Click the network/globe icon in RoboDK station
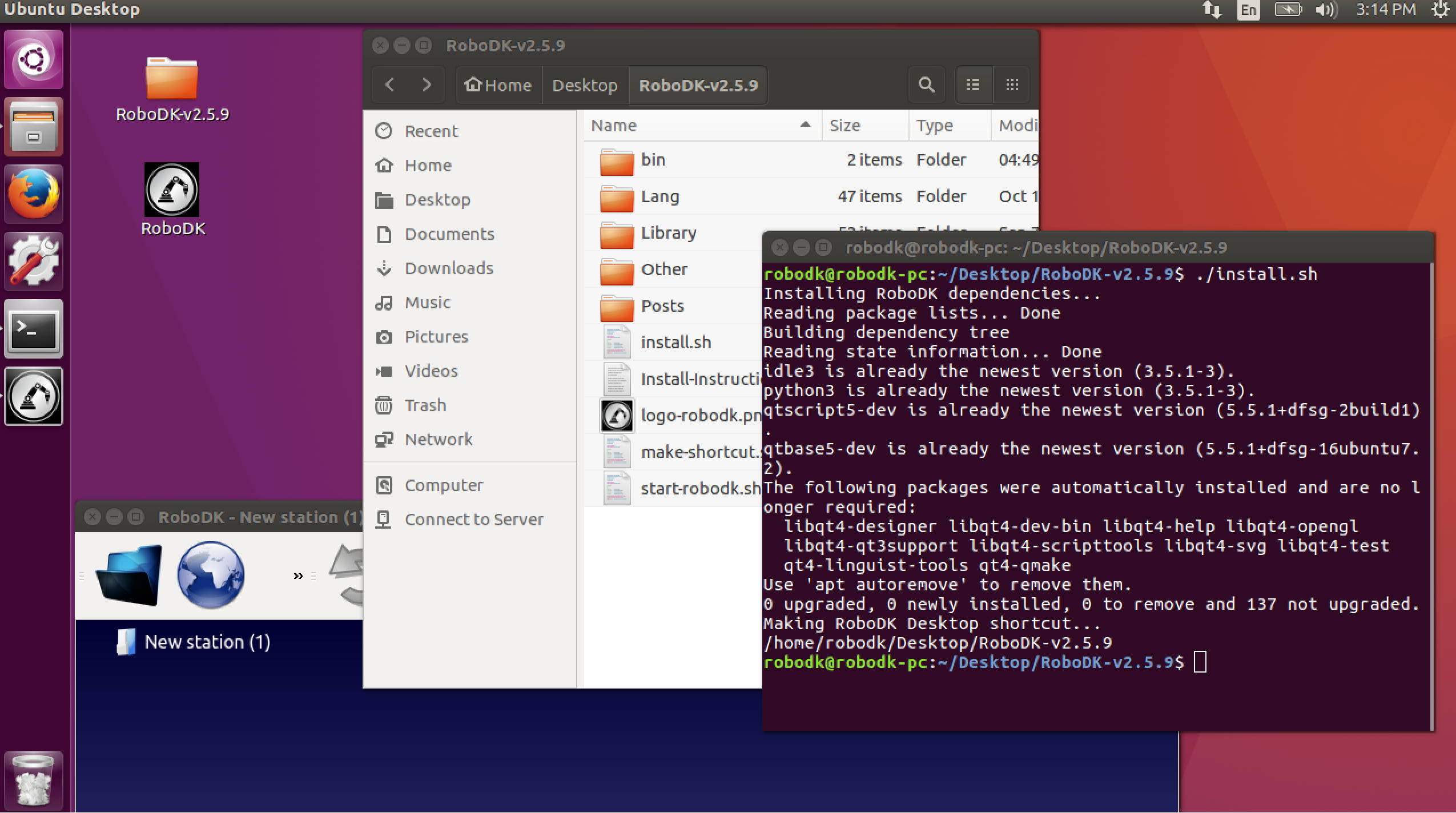 210,575
